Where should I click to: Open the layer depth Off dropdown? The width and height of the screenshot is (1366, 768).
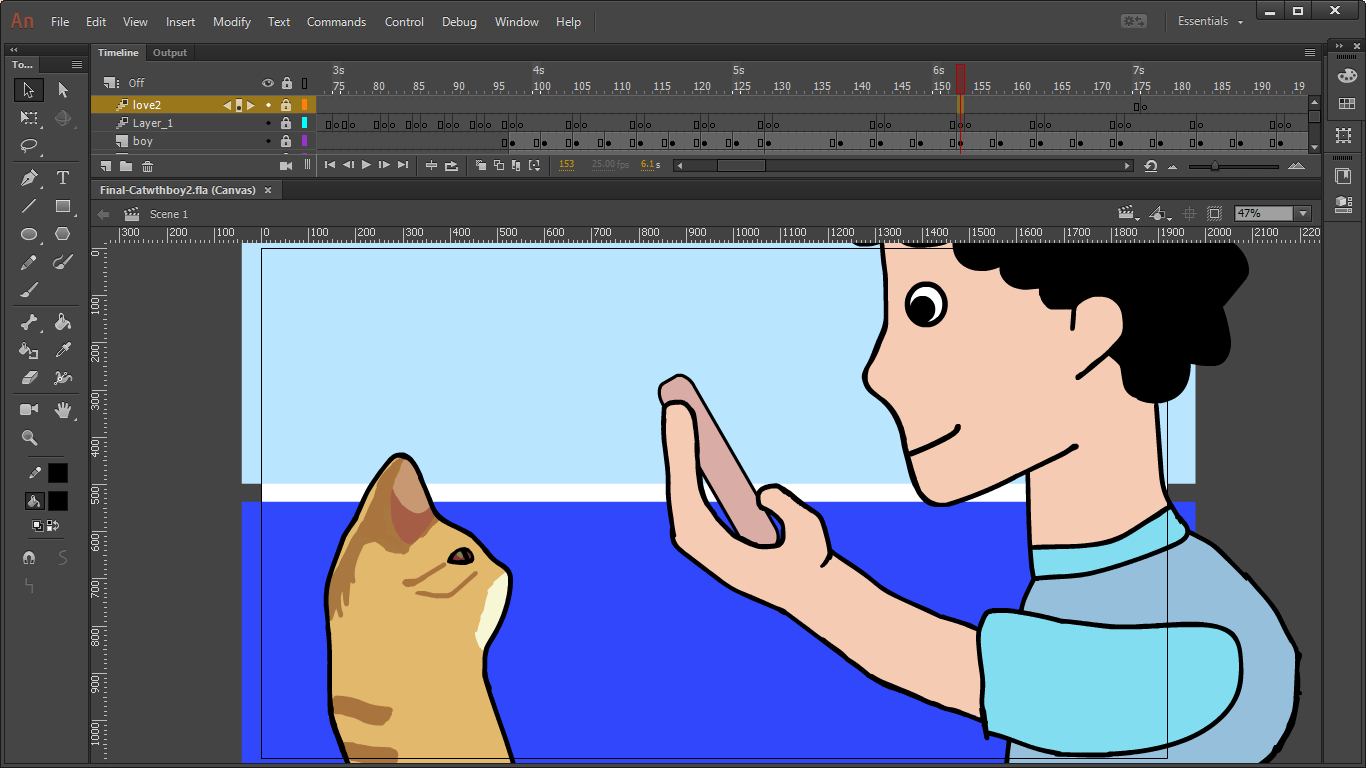pyautogui.click(x=136, y=83)
